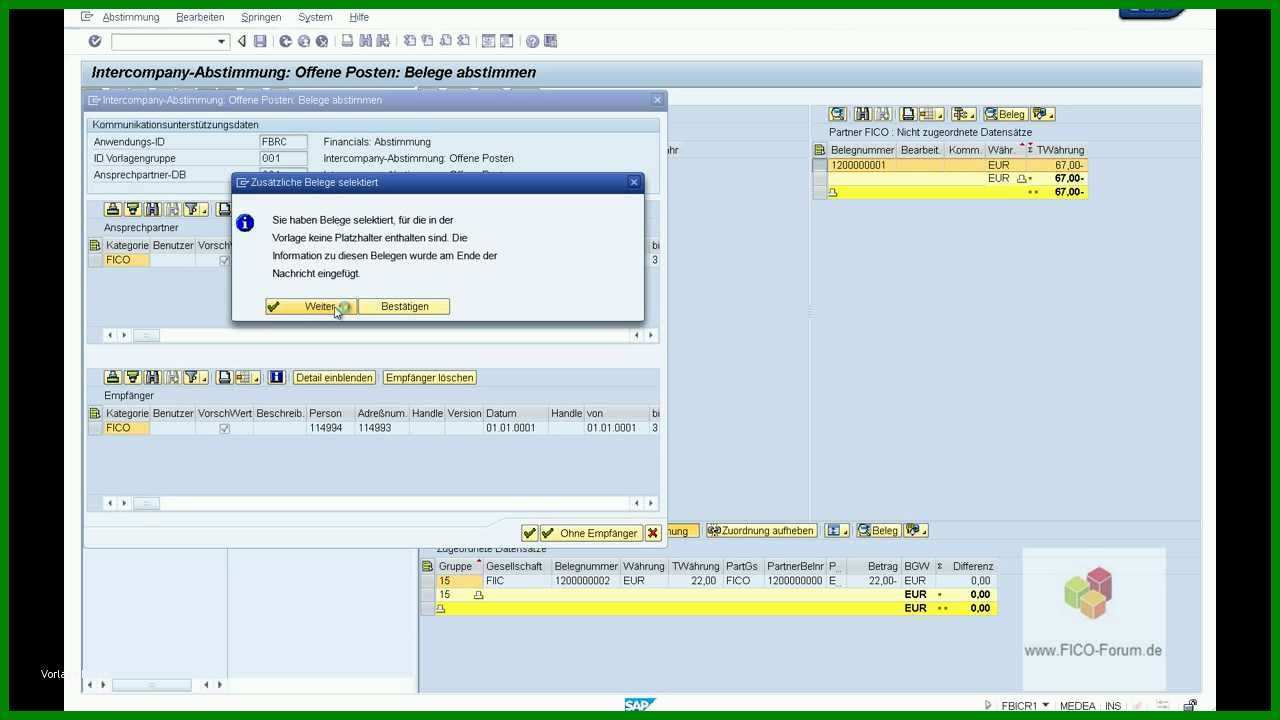This screenshot has height=720, width=1280.
Task: Click Zuordnung aufheben button
Action: [x=761, y=530]
